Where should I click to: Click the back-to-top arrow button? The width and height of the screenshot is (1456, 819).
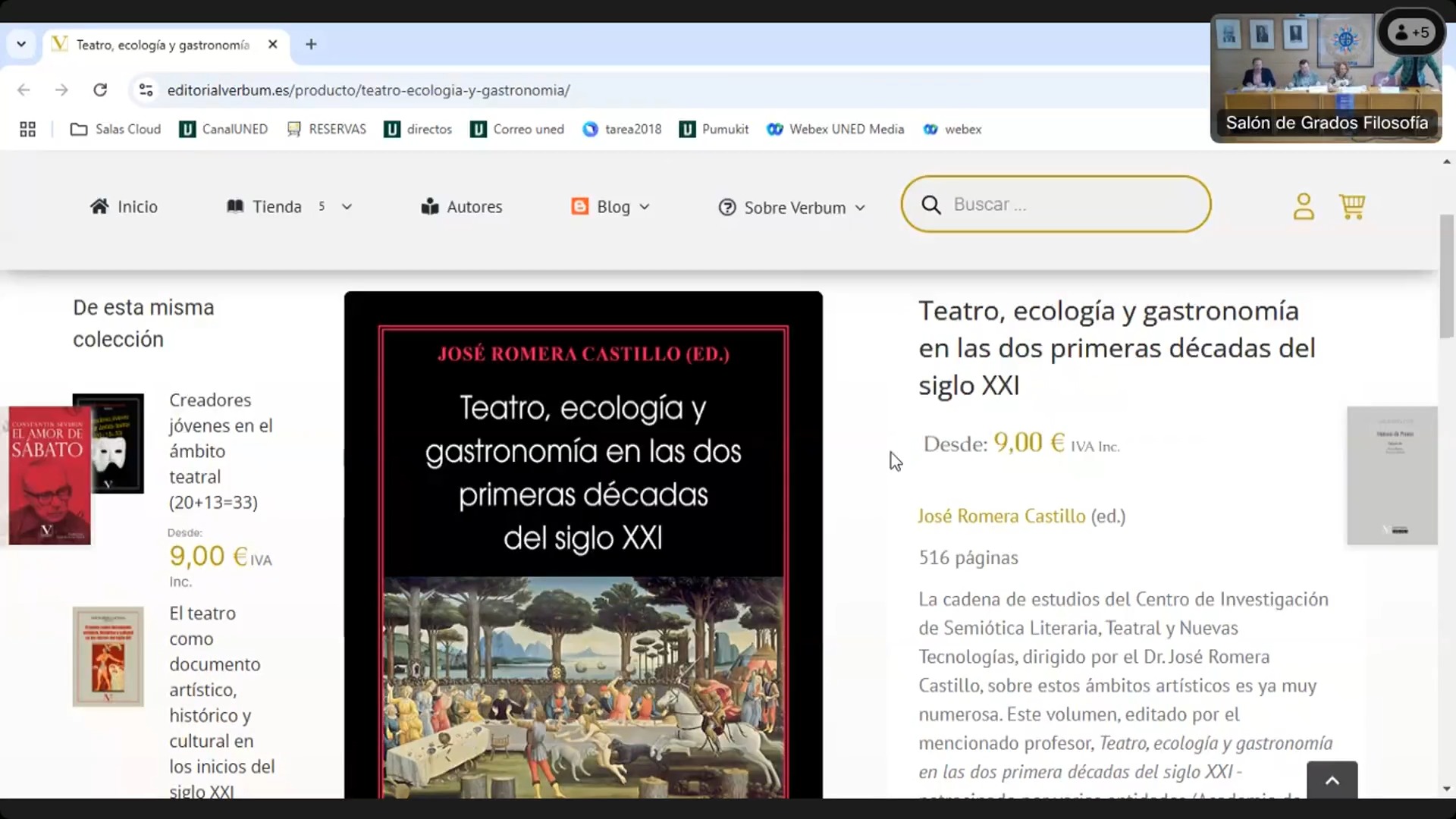(1332, 780)
